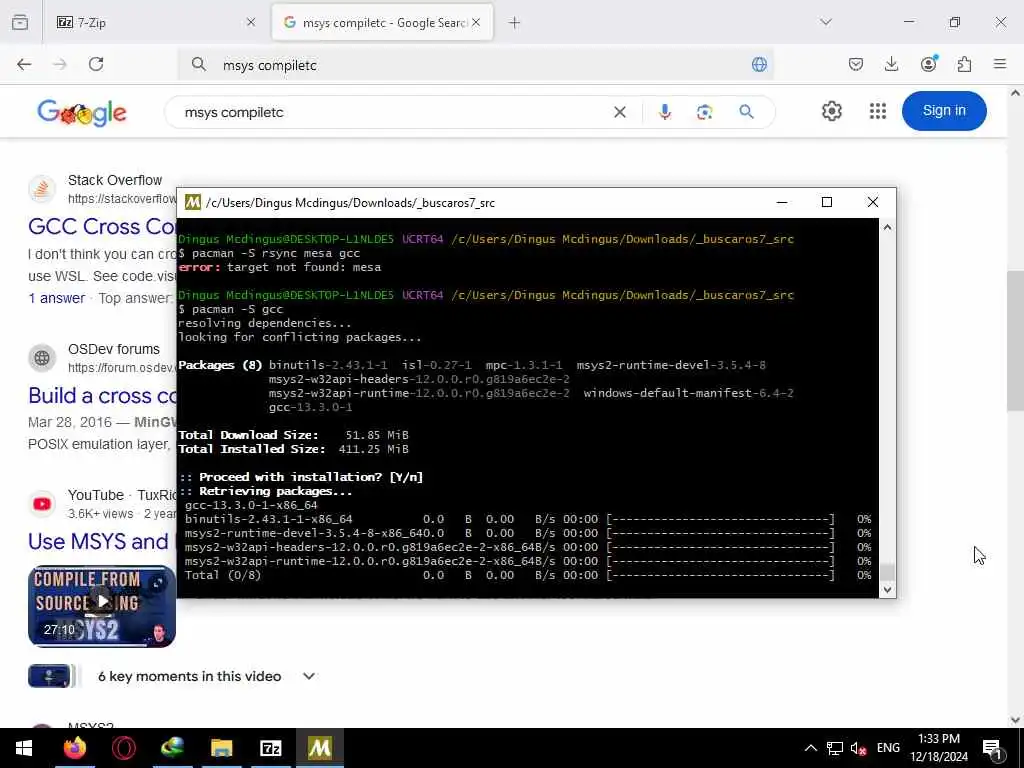Open the Downloads panel
The image size is (1024, 768).
(x=891, y=64)
